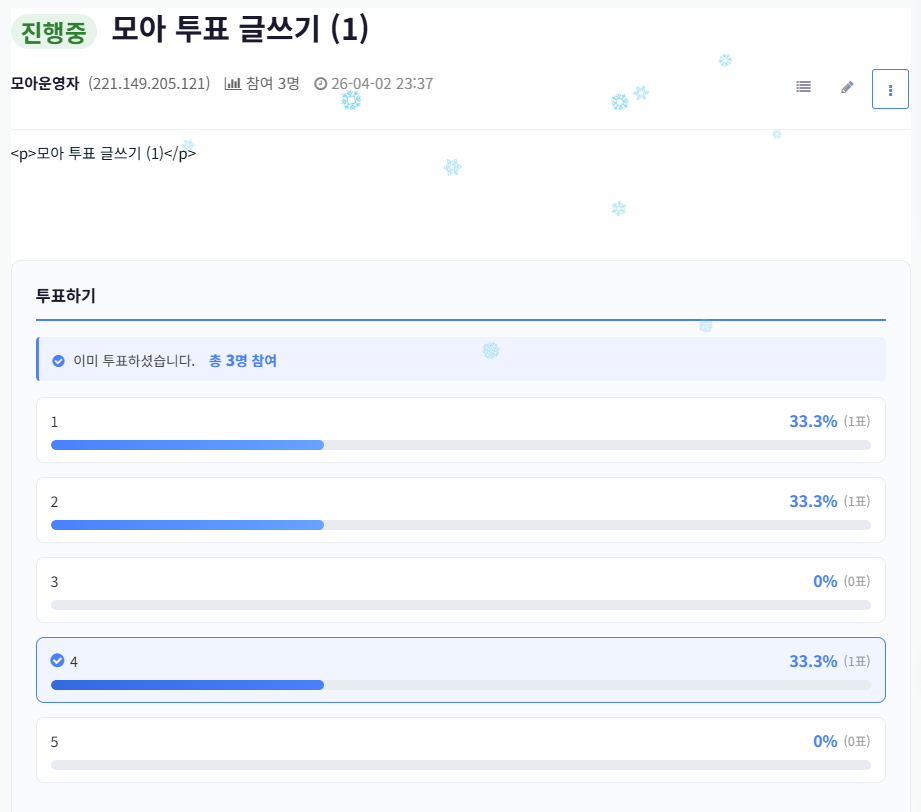This screenshot has height=812, width=921.
Task: Open the list view icon
Action: coord(803,87)
